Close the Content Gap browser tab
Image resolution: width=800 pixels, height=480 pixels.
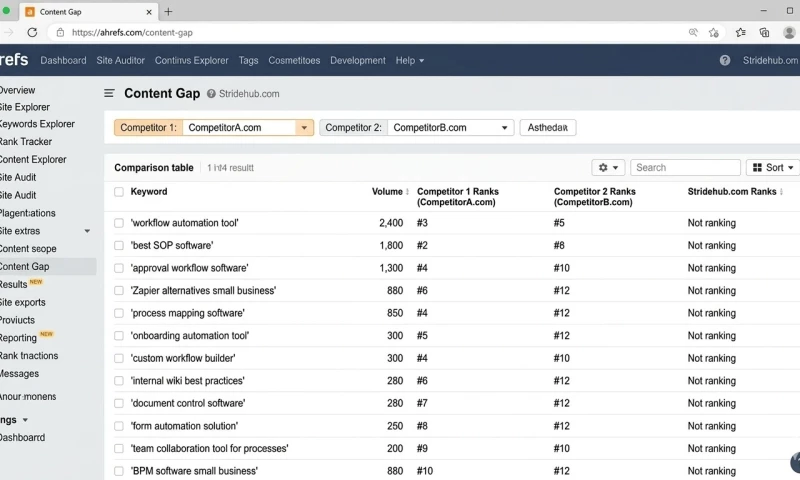[x=149, y=12]
